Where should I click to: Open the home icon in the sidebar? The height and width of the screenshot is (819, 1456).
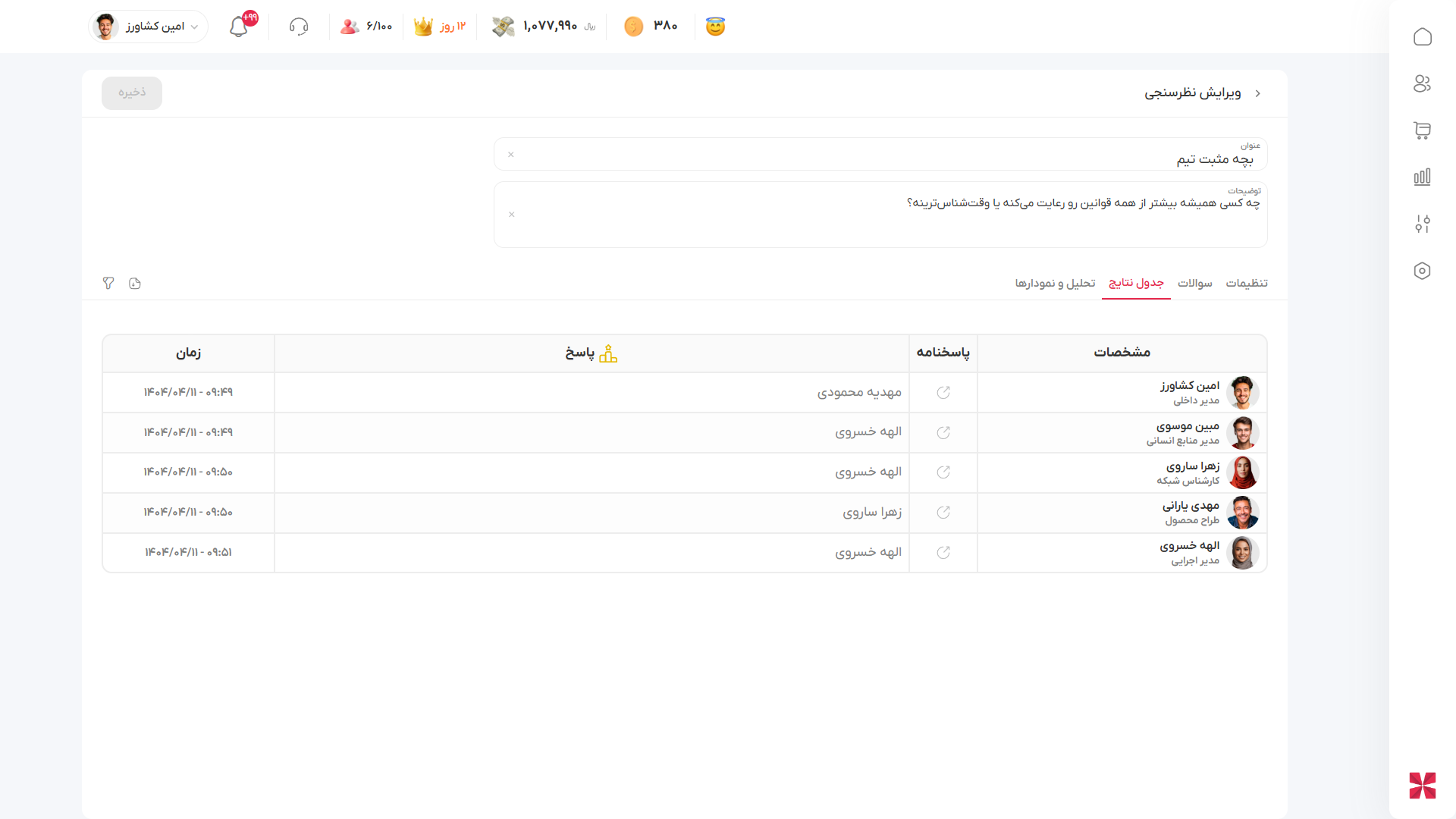(x=1422, y=36)
